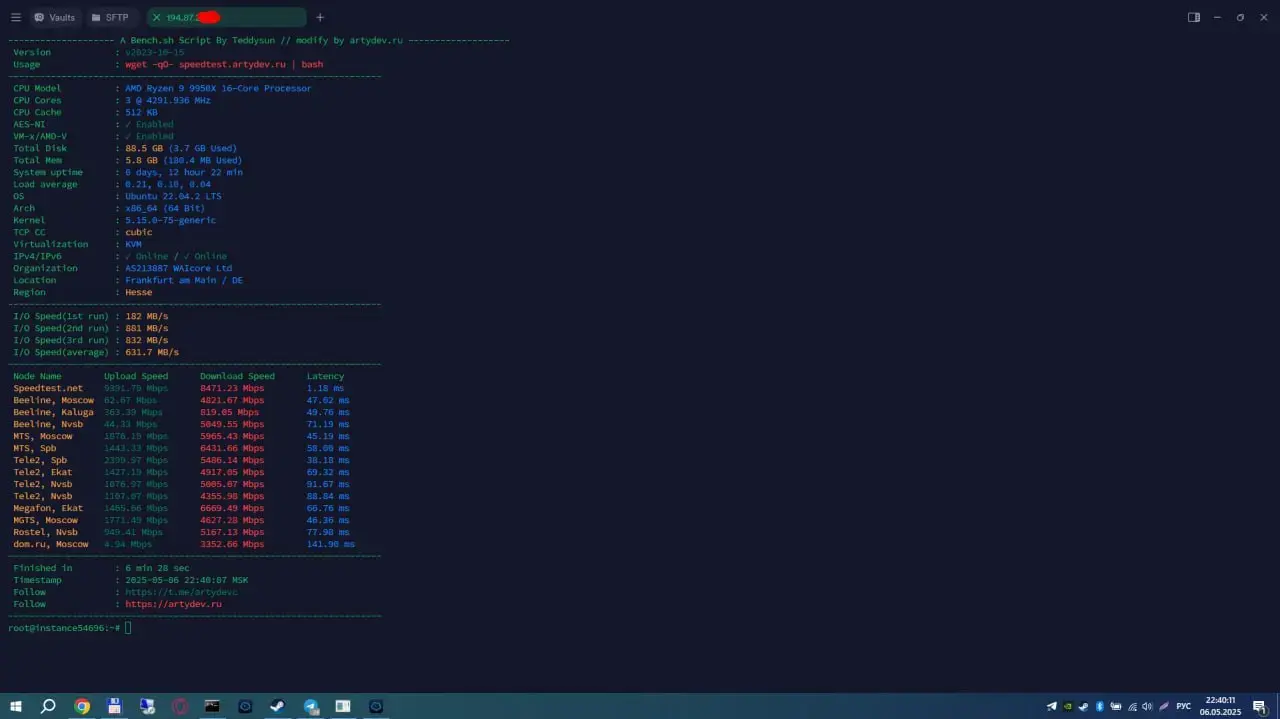This screenshot has height=719, width=1280.
Task: Select the 194.87 SSH session tab
Action: point(227,17)
